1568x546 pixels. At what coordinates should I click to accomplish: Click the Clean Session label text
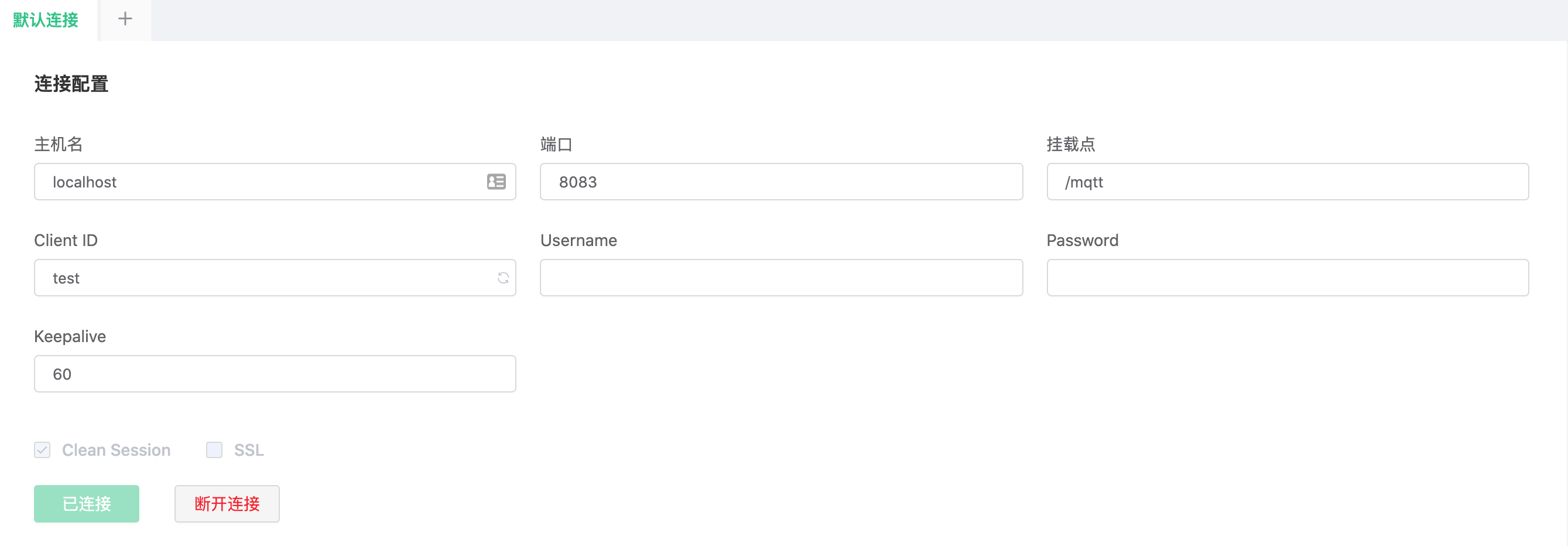pos(116,450)
